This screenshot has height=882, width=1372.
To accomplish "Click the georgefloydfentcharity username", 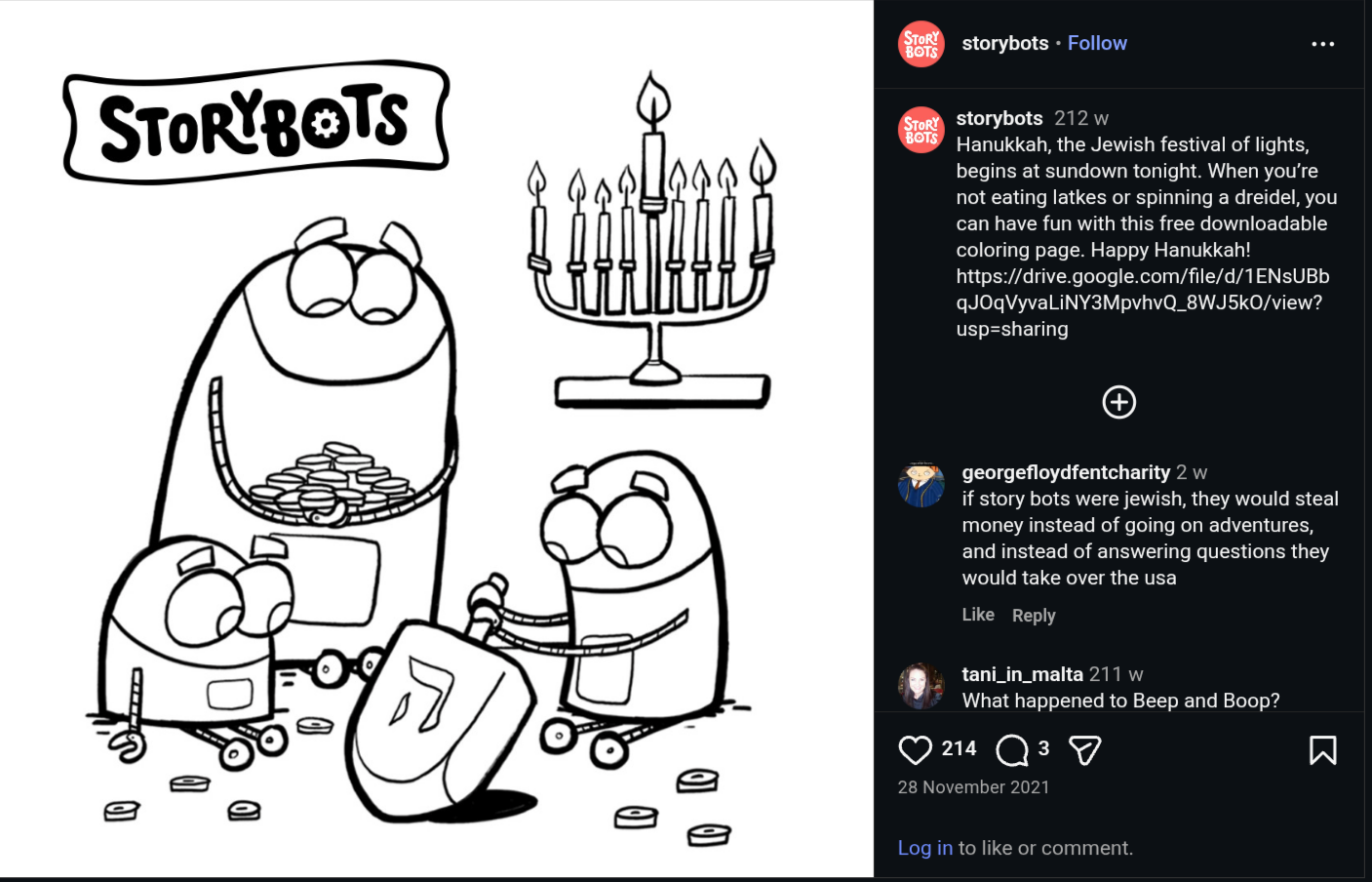I will (x=1066, y=472).
